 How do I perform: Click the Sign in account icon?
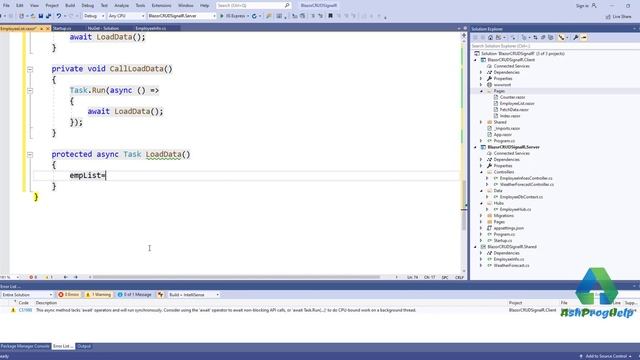pyautogui.click(x=594, y=6)
